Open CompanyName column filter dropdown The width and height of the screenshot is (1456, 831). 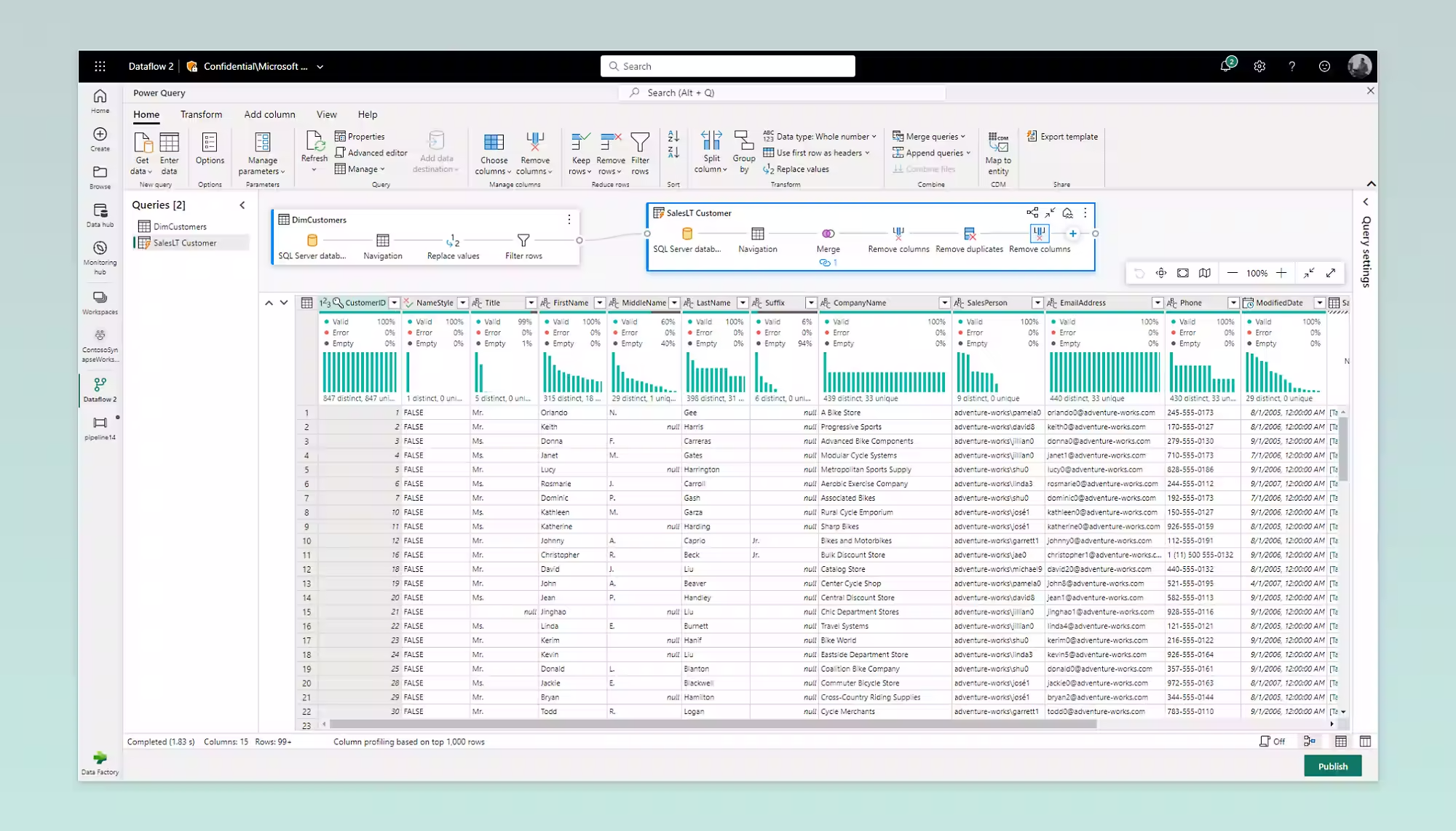click(944, 303)
